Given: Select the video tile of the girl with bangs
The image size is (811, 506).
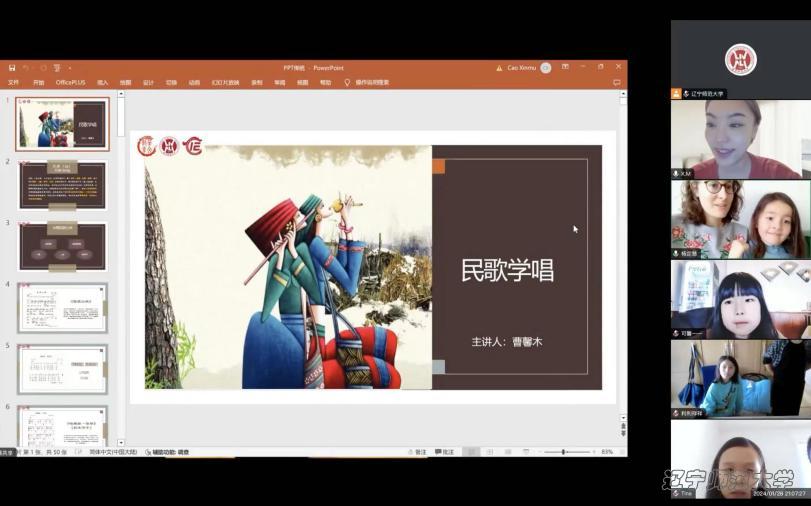Looking at the screenshot, I should 741,300.
